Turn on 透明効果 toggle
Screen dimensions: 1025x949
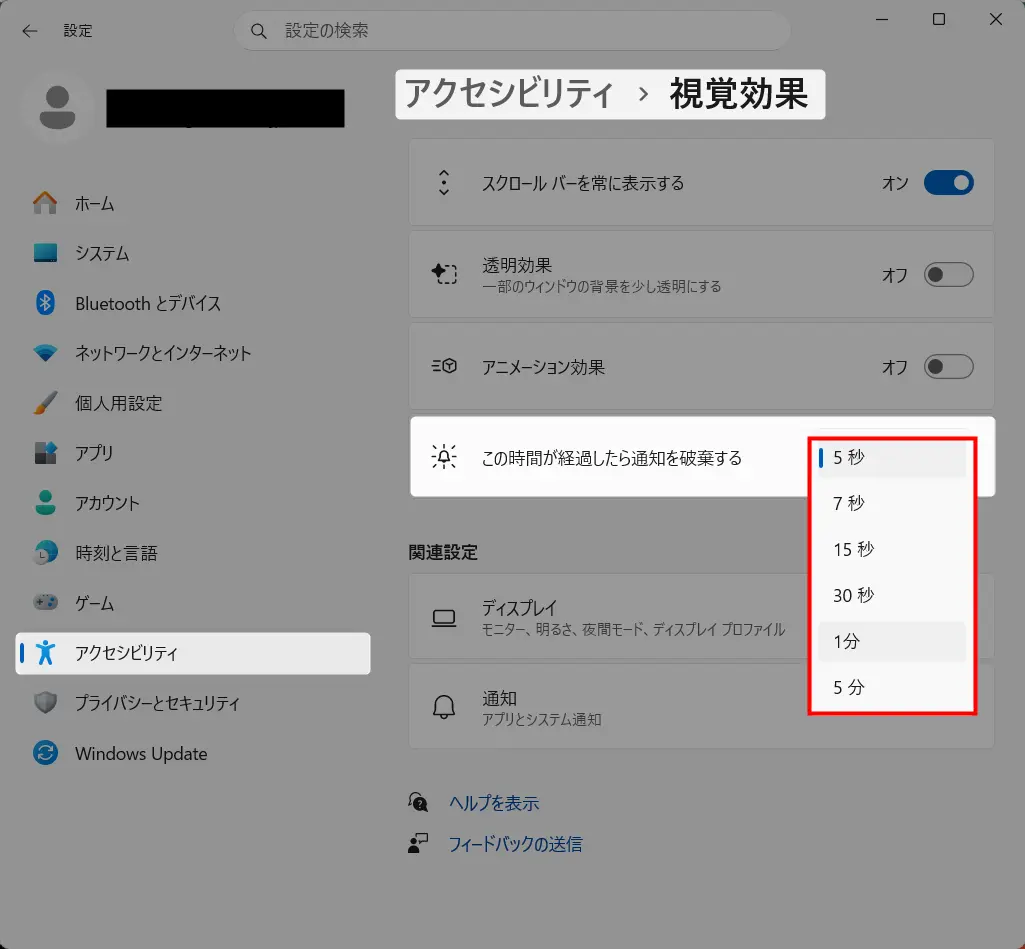tap(949, 275)
